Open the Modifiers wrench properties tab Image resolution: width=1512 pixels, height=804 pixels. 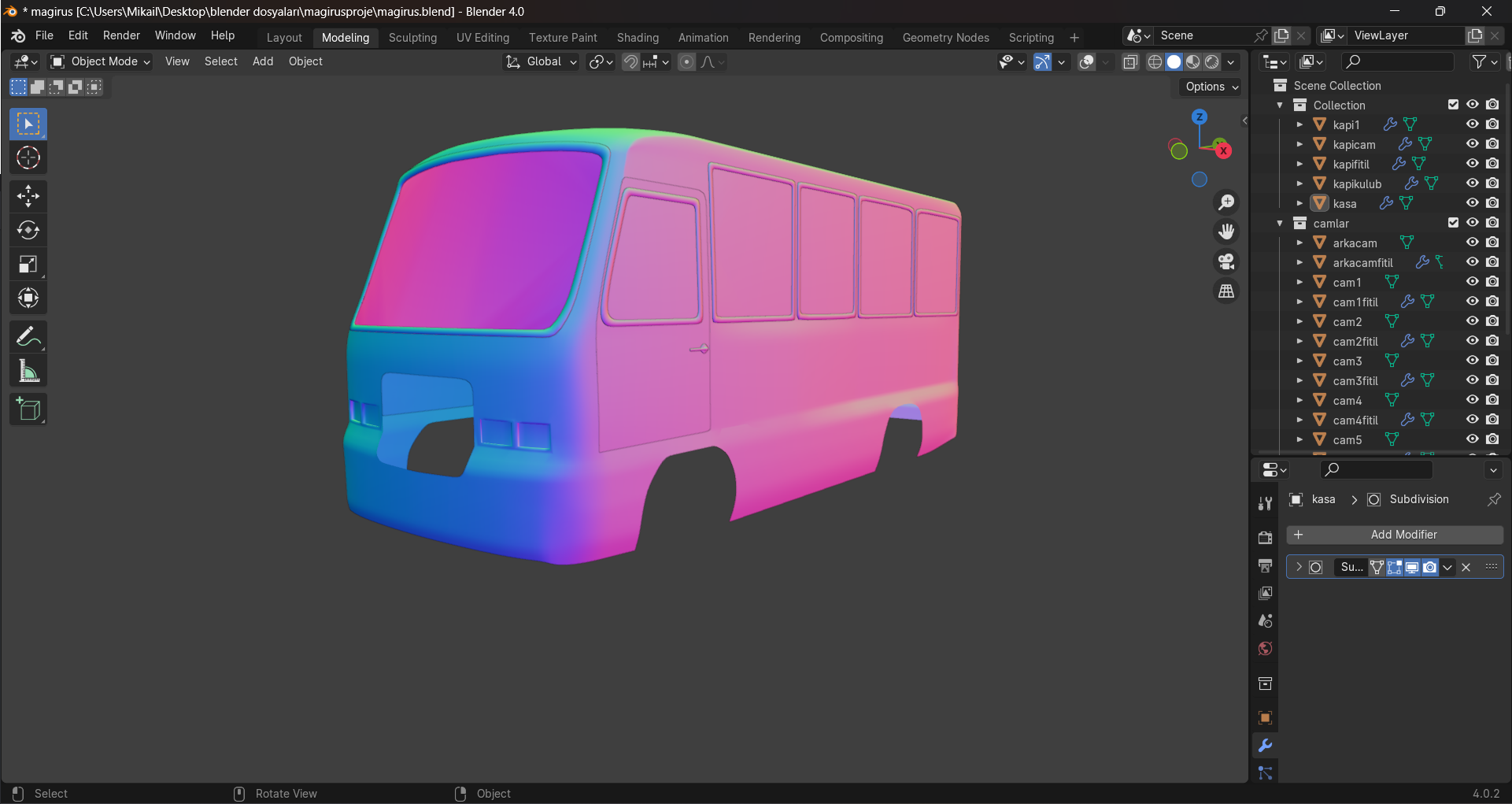point(1265,746)
